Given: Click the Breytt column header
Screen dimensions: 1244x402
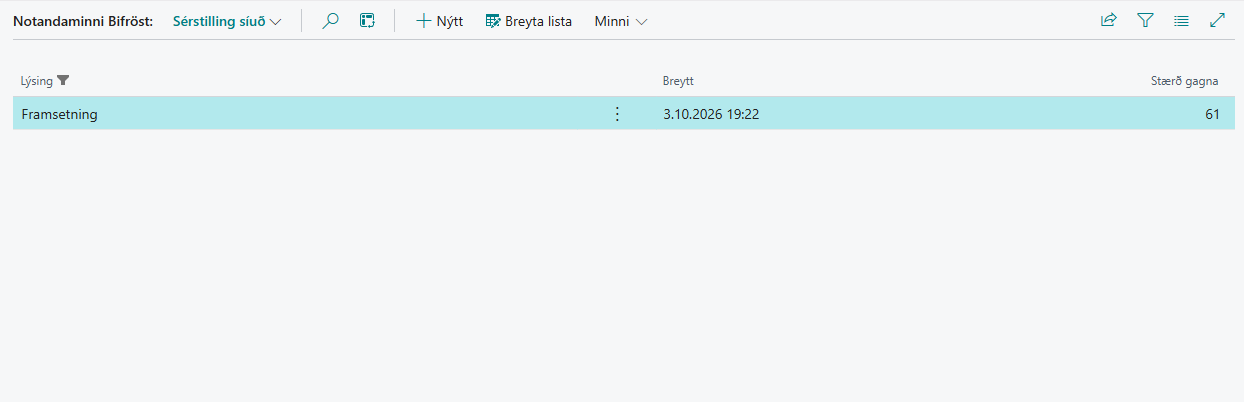Looking at the screenshot, I should [x=678, y=81].
